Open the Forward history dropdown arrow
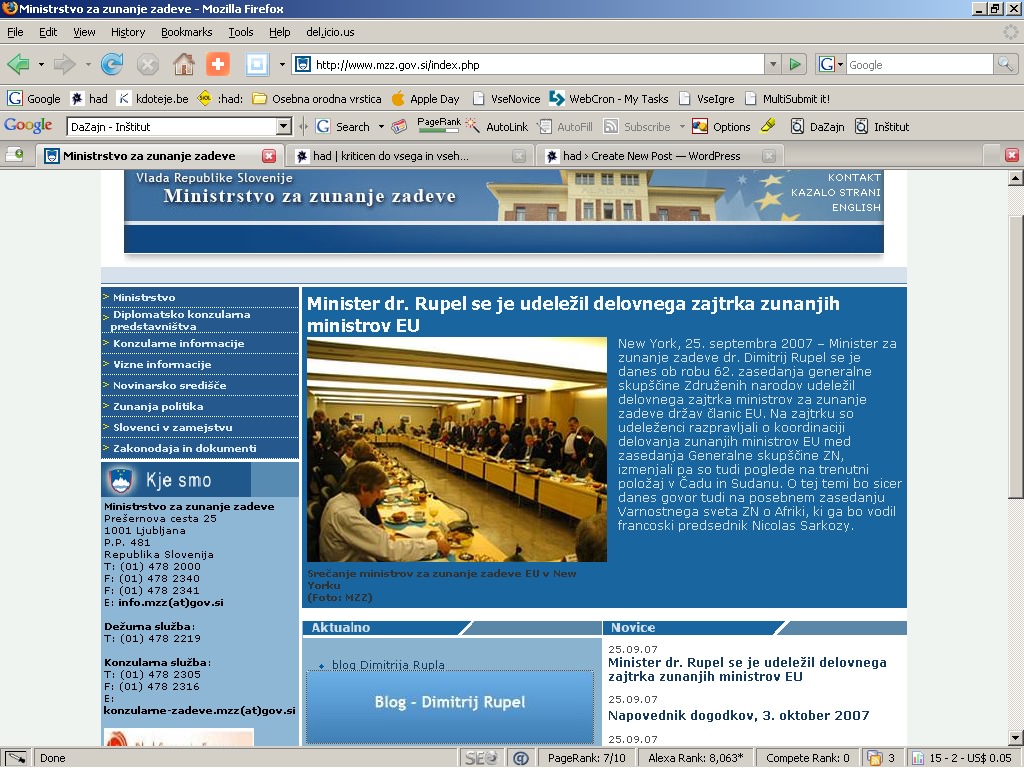 click(88, 65)
